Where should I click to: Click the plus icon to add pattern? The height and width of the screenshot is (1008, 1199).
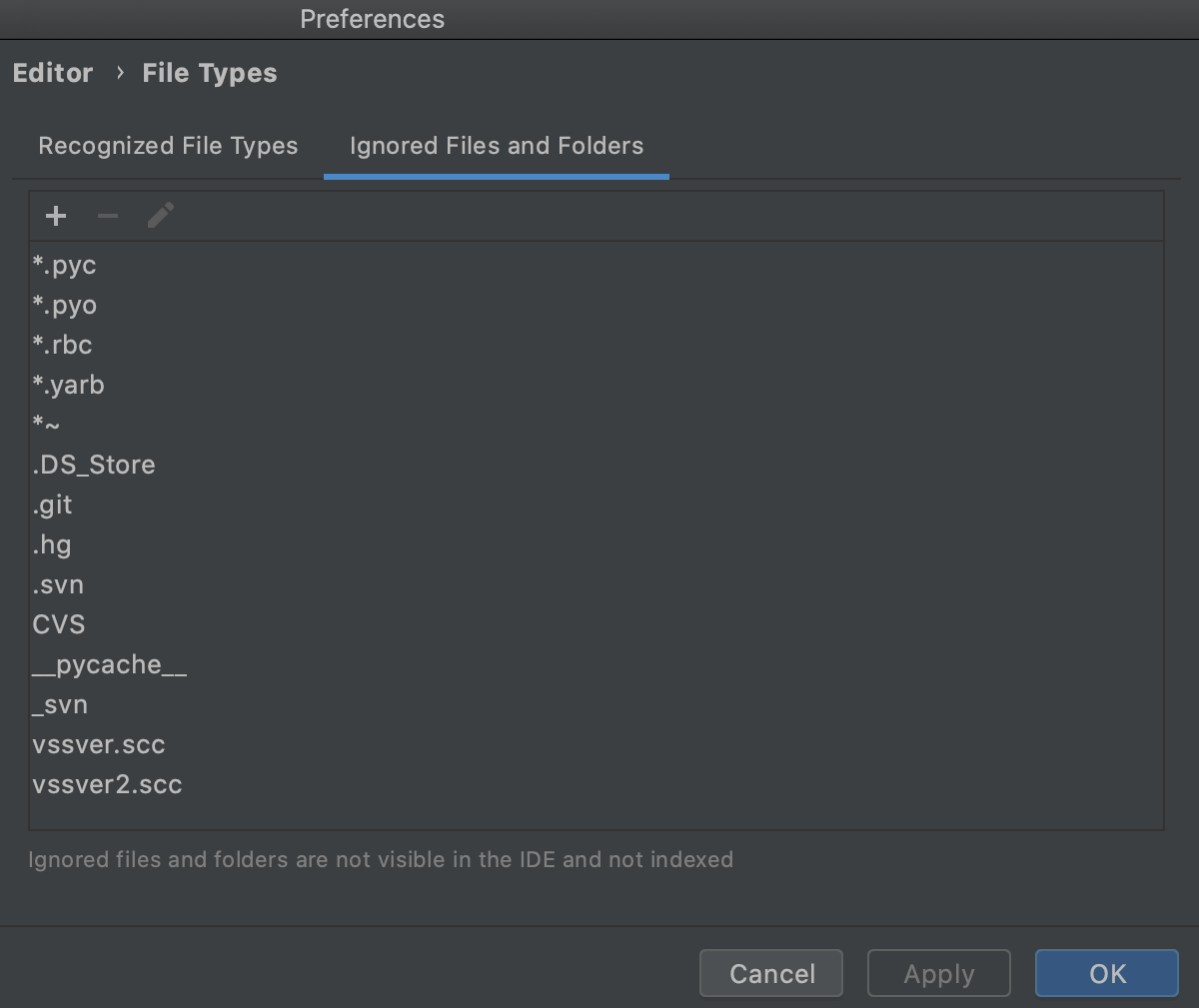coord(56,216)
